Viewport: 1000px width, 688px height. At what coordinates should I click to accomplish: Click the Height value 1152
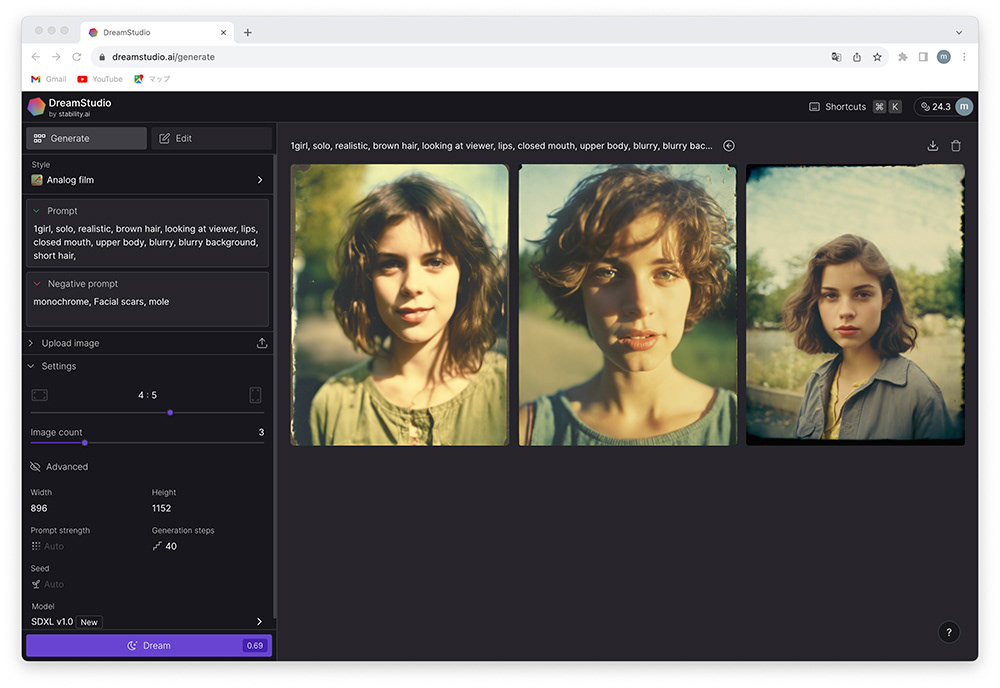click(x=161, y=508)
